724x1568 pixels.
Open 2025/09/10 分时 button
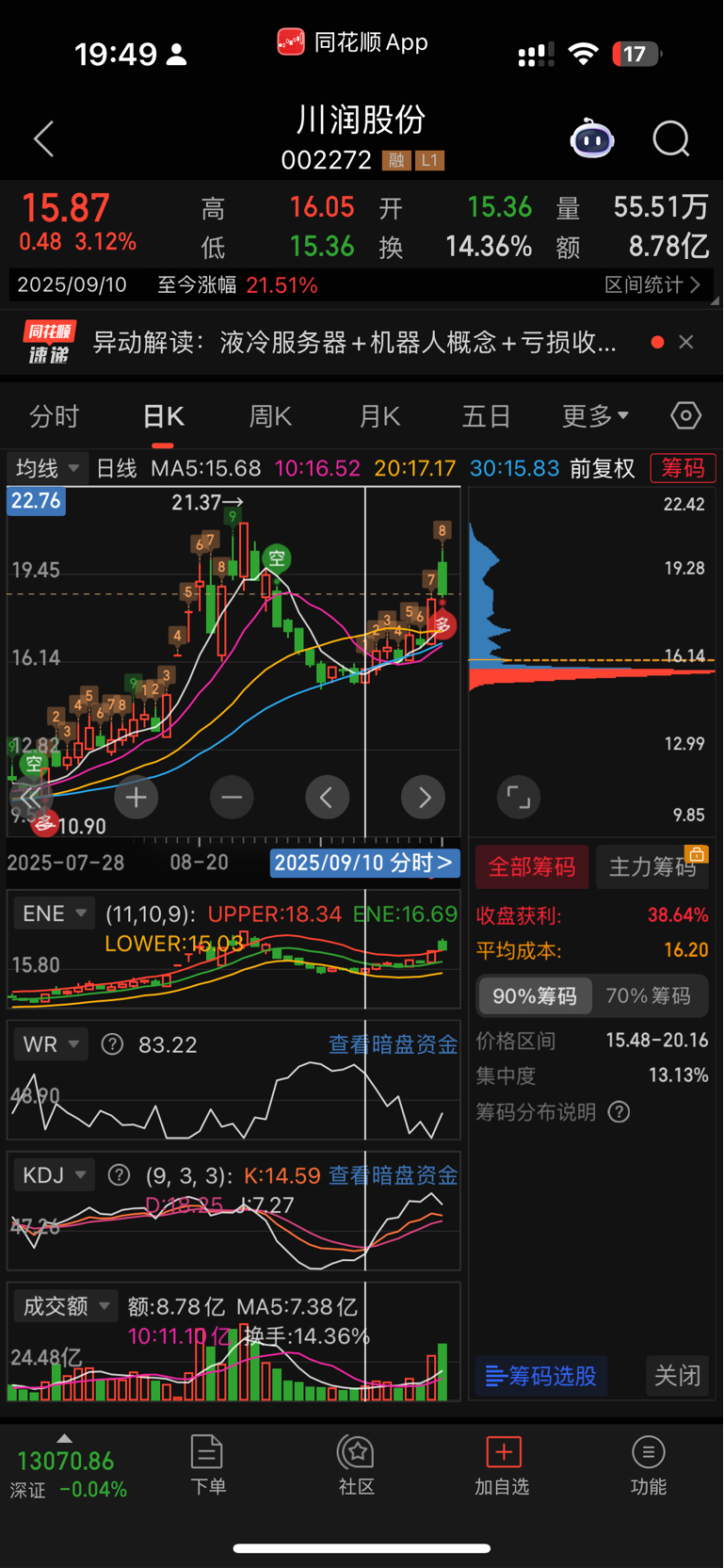[x=364, y=863]
